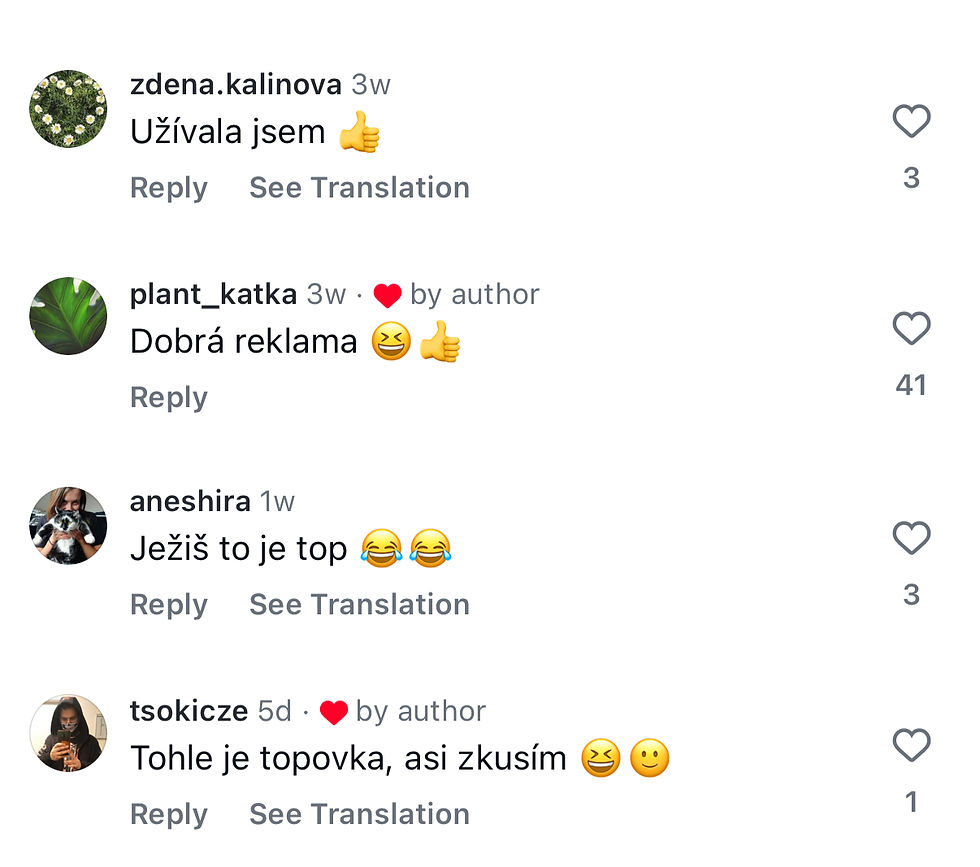Image resolution: width=980 pixels, height=867 pixels.
Task: Open tsokicze's mirror selfie avatar
Action: click(x=68, y=733)
